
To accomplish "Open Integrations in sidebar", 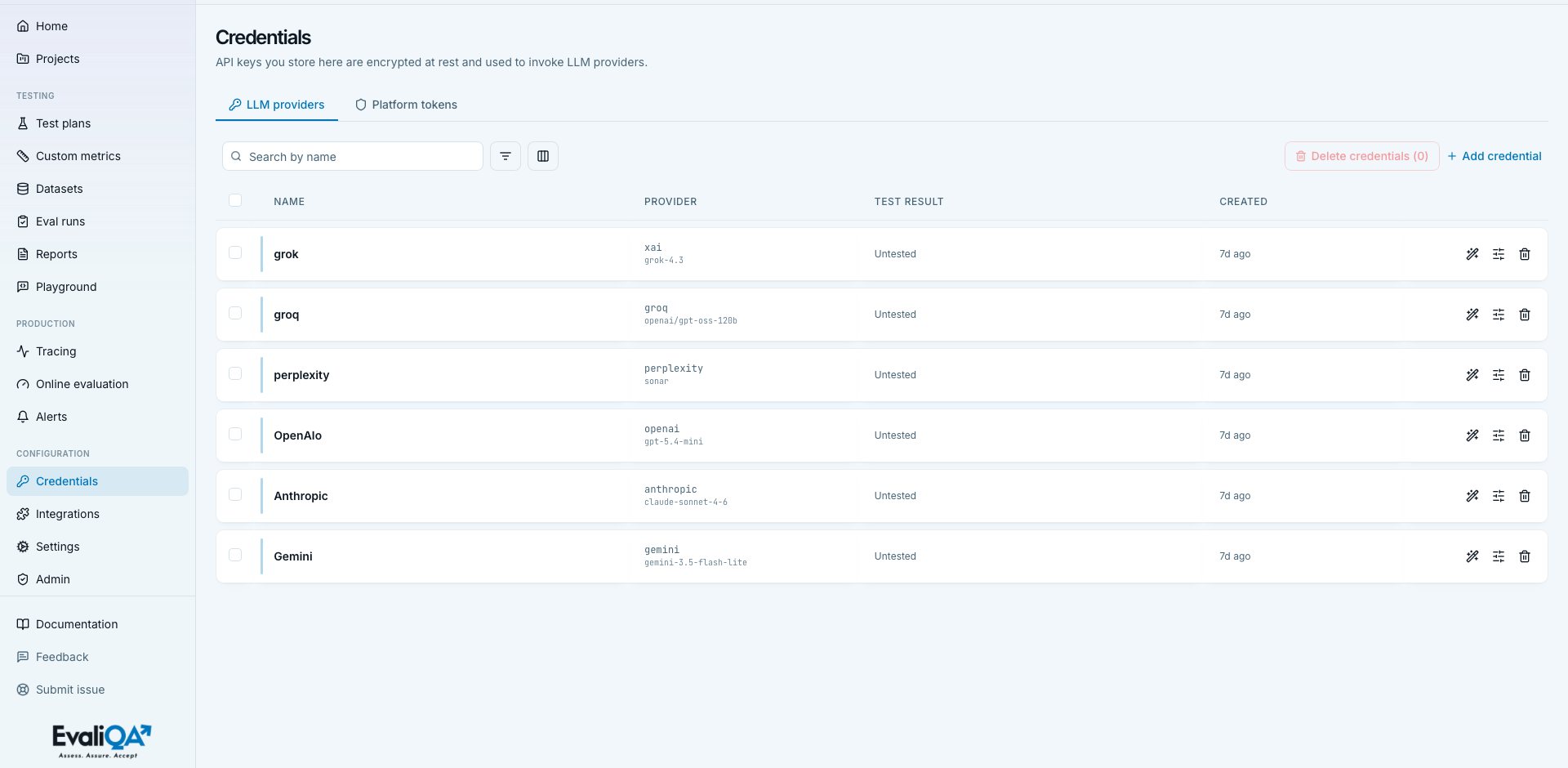I will click(97, 514).
